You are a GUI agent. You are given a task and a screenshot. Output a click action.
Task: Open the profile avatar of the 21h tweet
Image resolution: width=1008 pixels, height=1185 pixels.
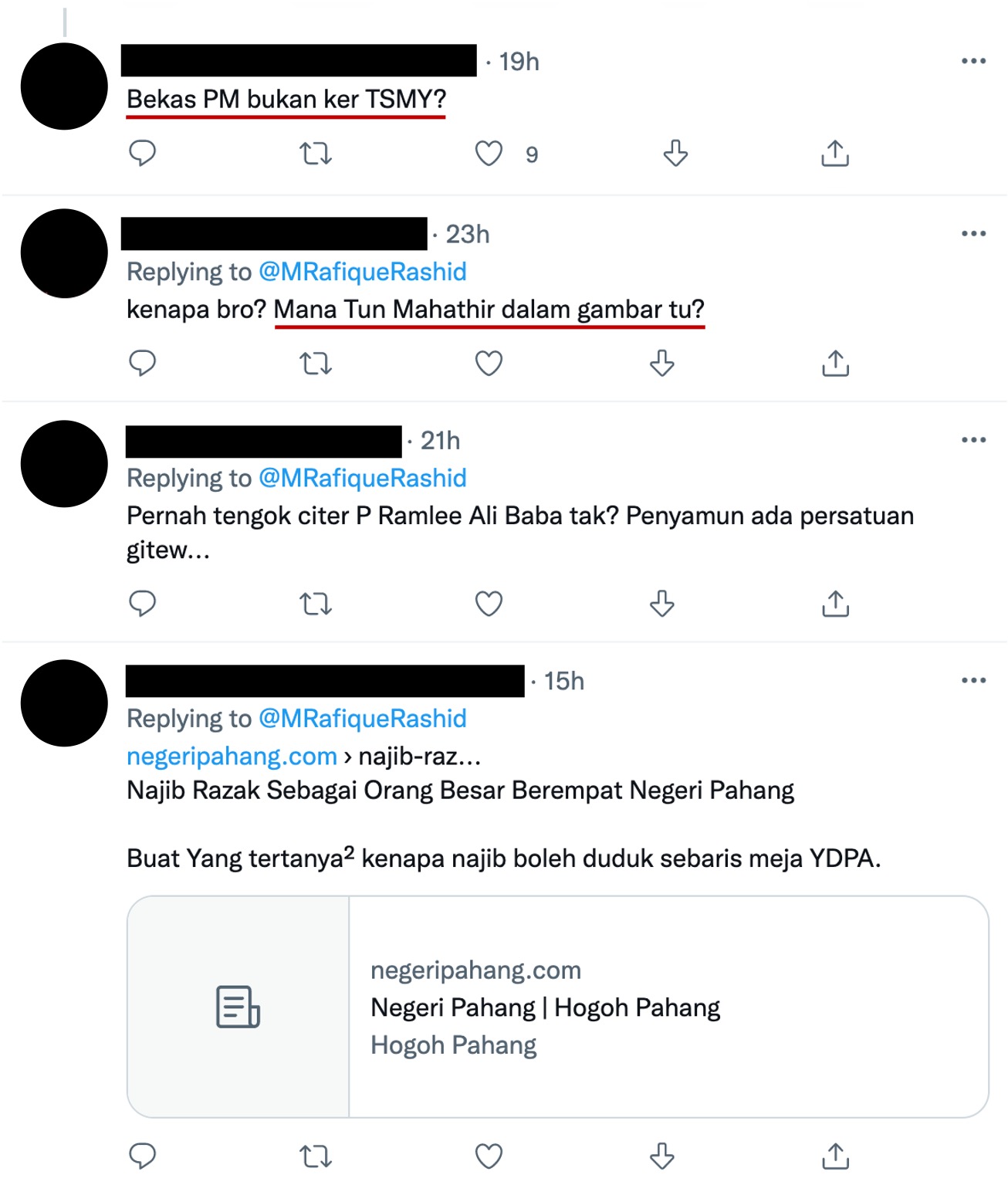pyautogui.click(x=64, y=464)
